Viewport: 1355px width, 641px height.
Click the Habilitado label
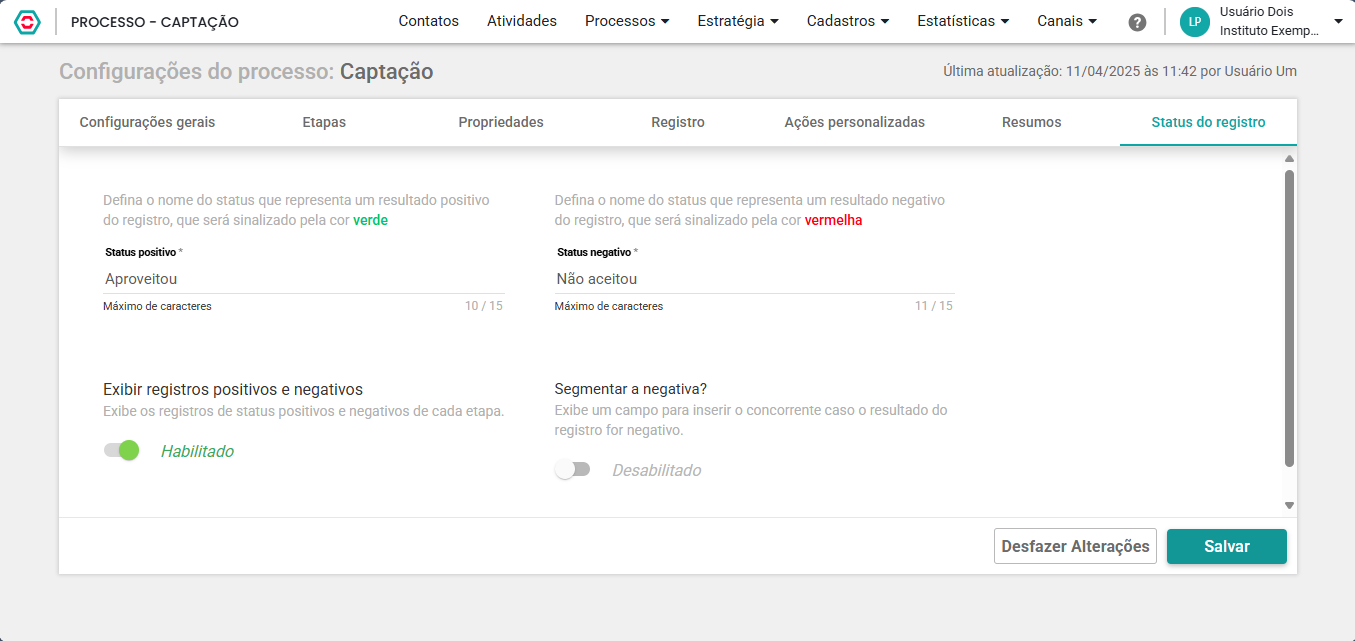[x=197, y=451]
